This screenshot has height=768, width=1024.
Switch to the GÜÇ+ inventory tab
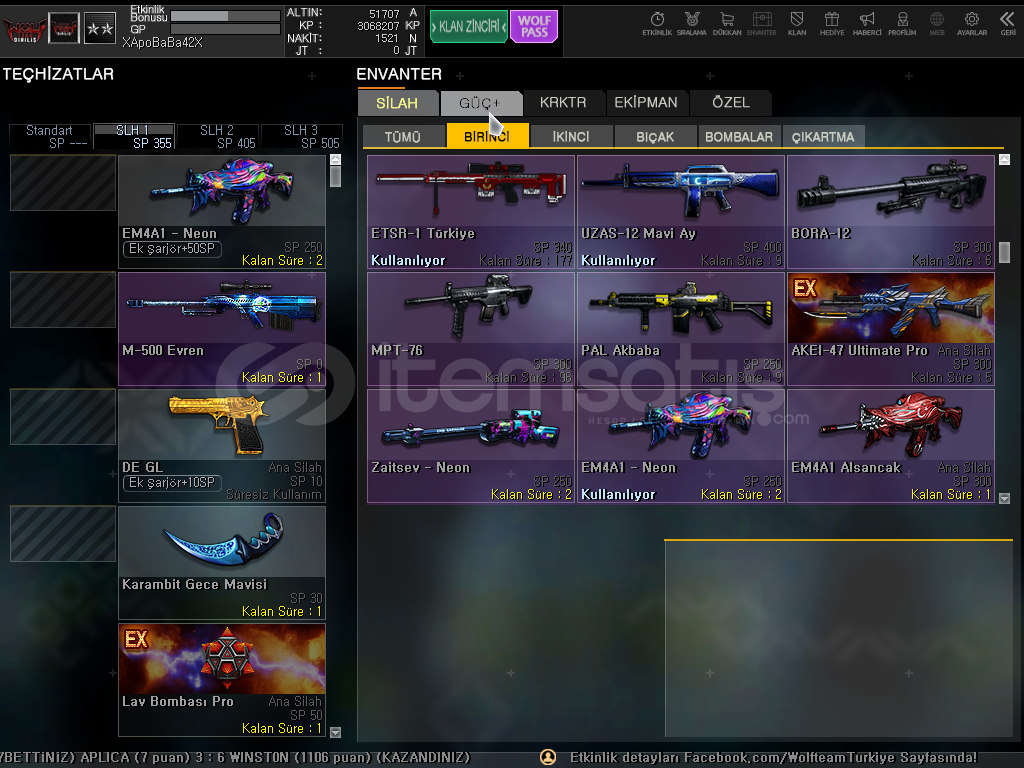point(480,103)
